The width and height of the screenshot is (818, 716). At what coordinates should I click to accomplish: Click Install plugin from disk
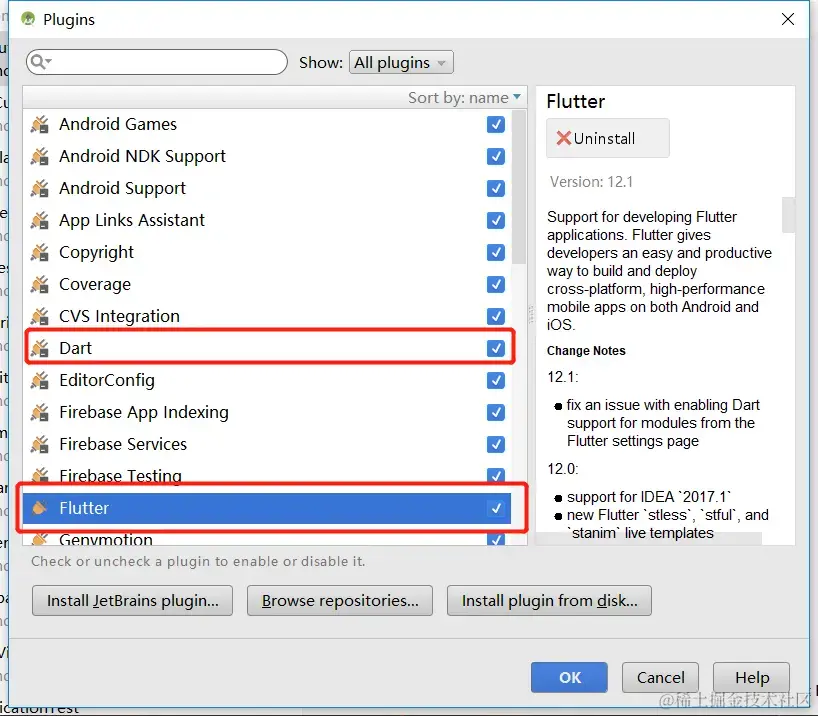pyautogui.click(x=549, y=601)
